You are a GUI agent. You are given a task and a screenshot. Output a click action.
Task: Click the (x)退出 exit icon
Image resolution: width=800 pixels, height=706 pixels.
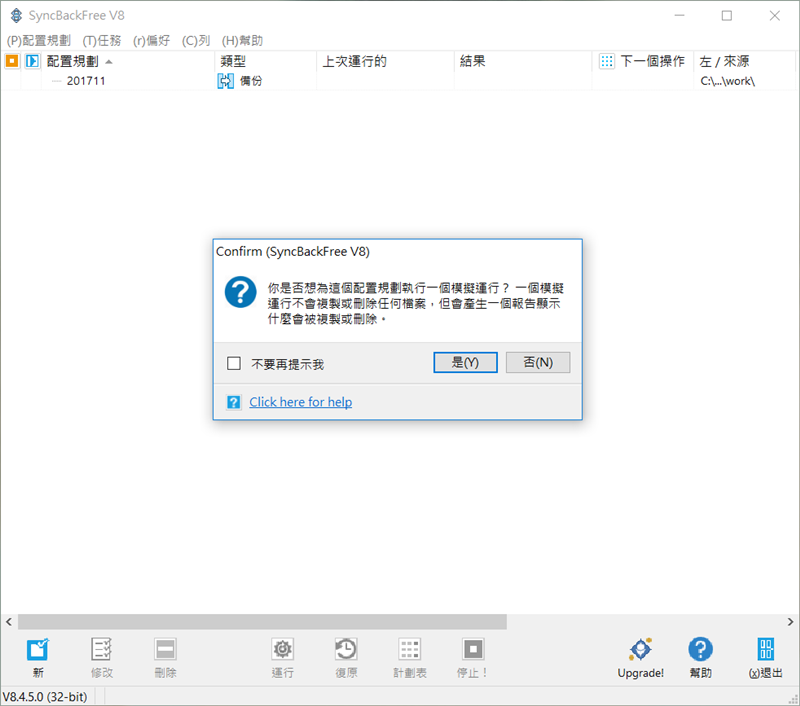[x=766, y=649]
